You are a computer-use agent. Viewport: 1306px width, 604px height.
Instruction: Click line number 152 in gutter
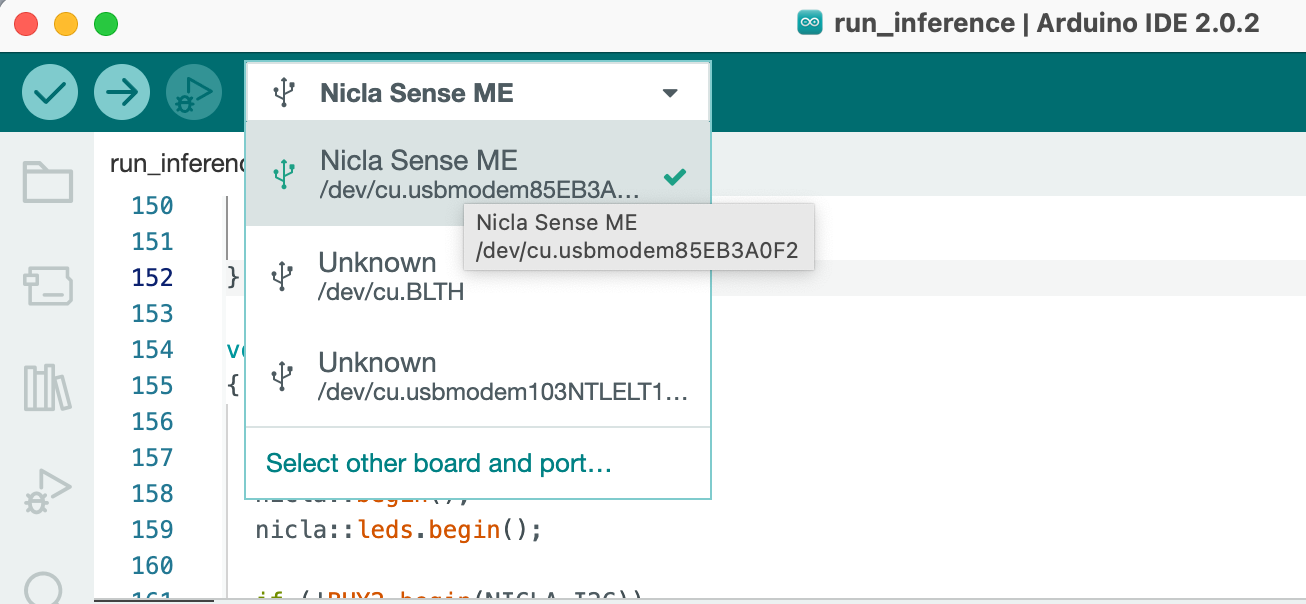(x=152, y=278)
